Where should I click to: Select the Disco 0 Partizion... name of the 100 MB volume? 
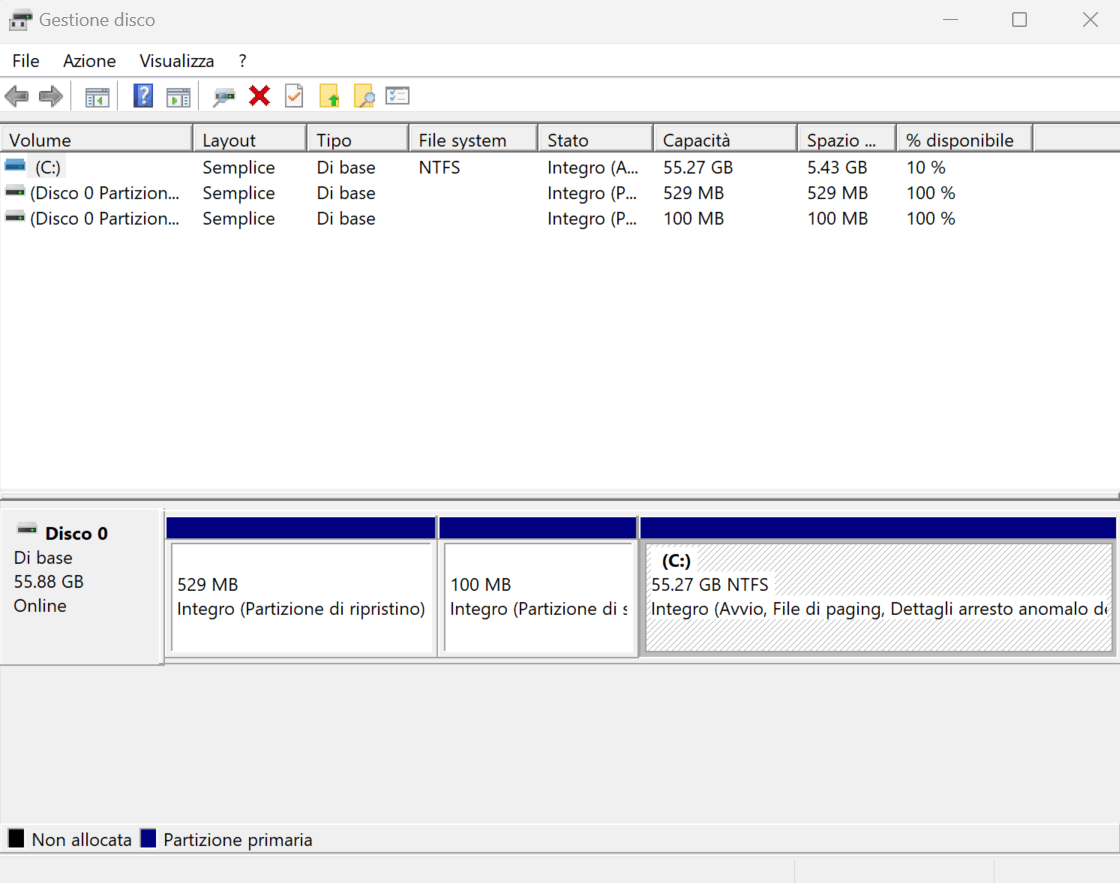coord(104,219)
